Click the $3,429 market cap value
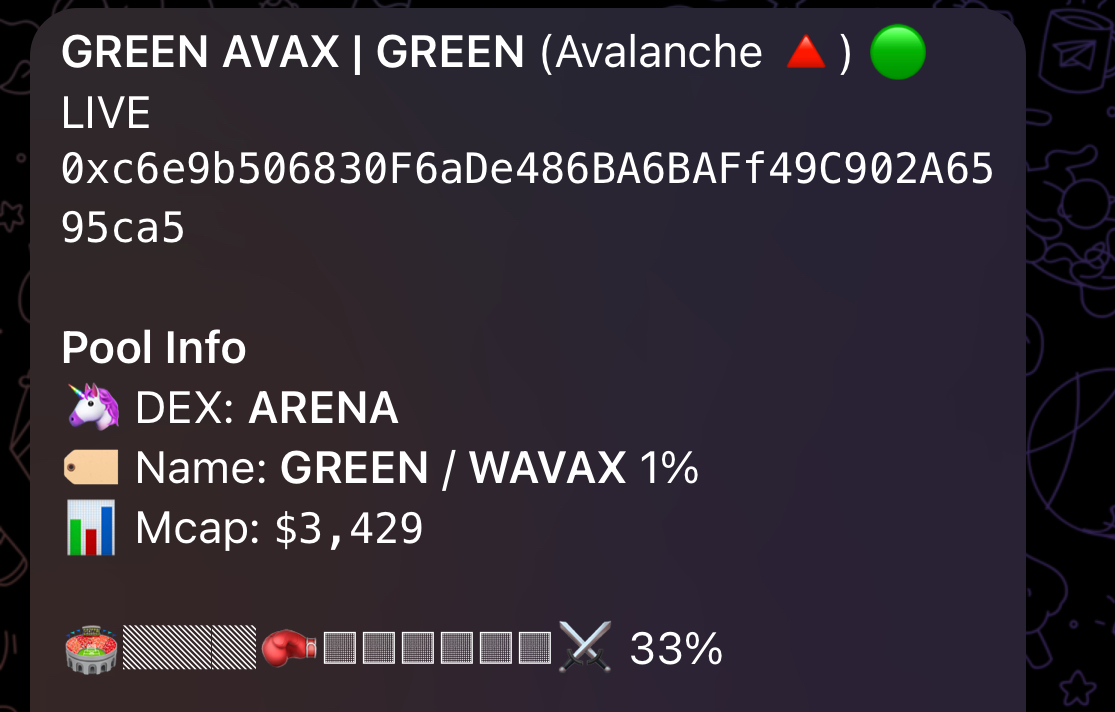 349,528
